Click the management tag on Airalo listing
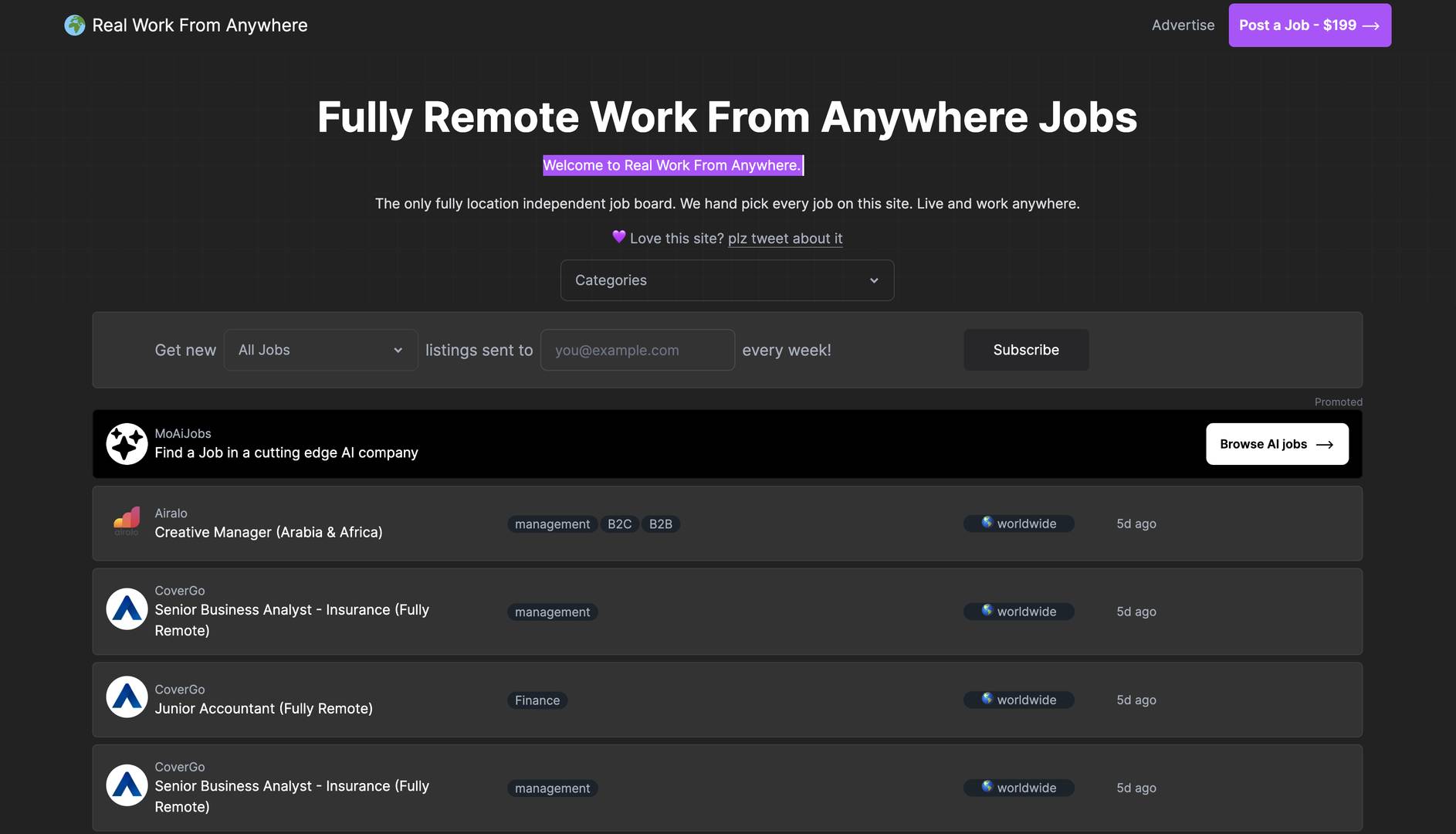1456x834 pixels. pos(552,524)
